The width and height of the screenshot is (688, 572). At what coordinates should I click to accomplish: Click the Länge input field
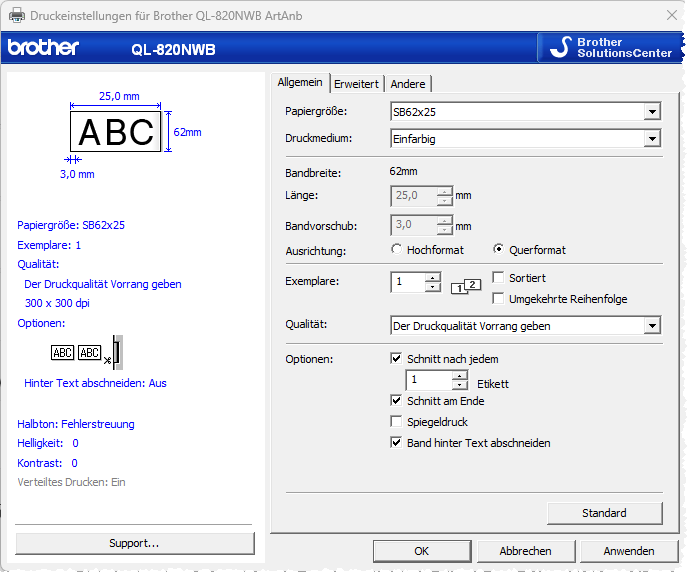tap(414, 196)
